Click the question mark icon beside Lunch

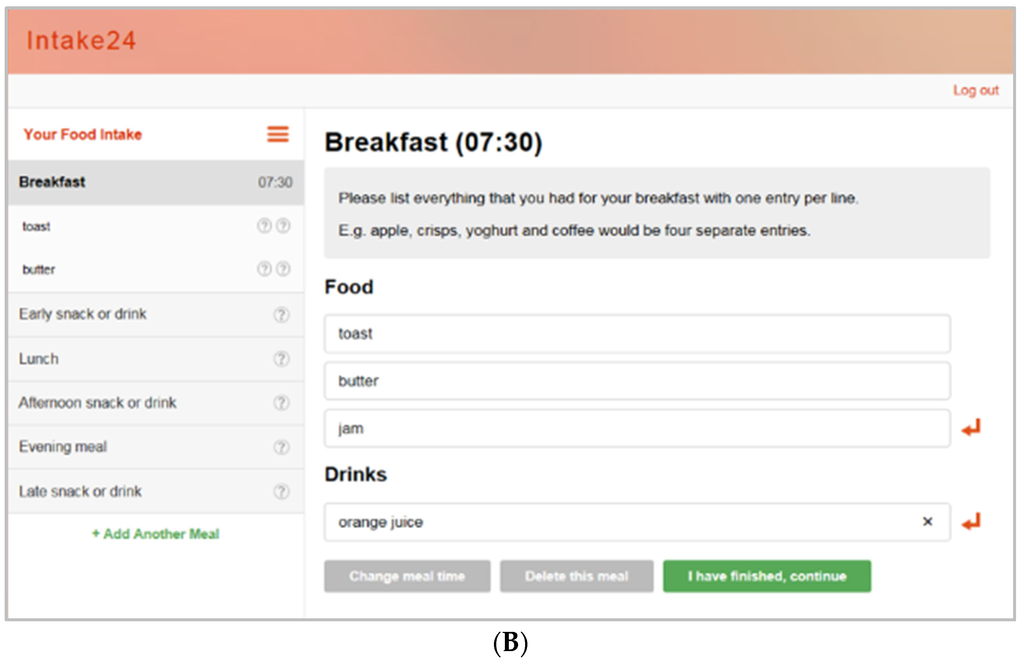point(281,359)
